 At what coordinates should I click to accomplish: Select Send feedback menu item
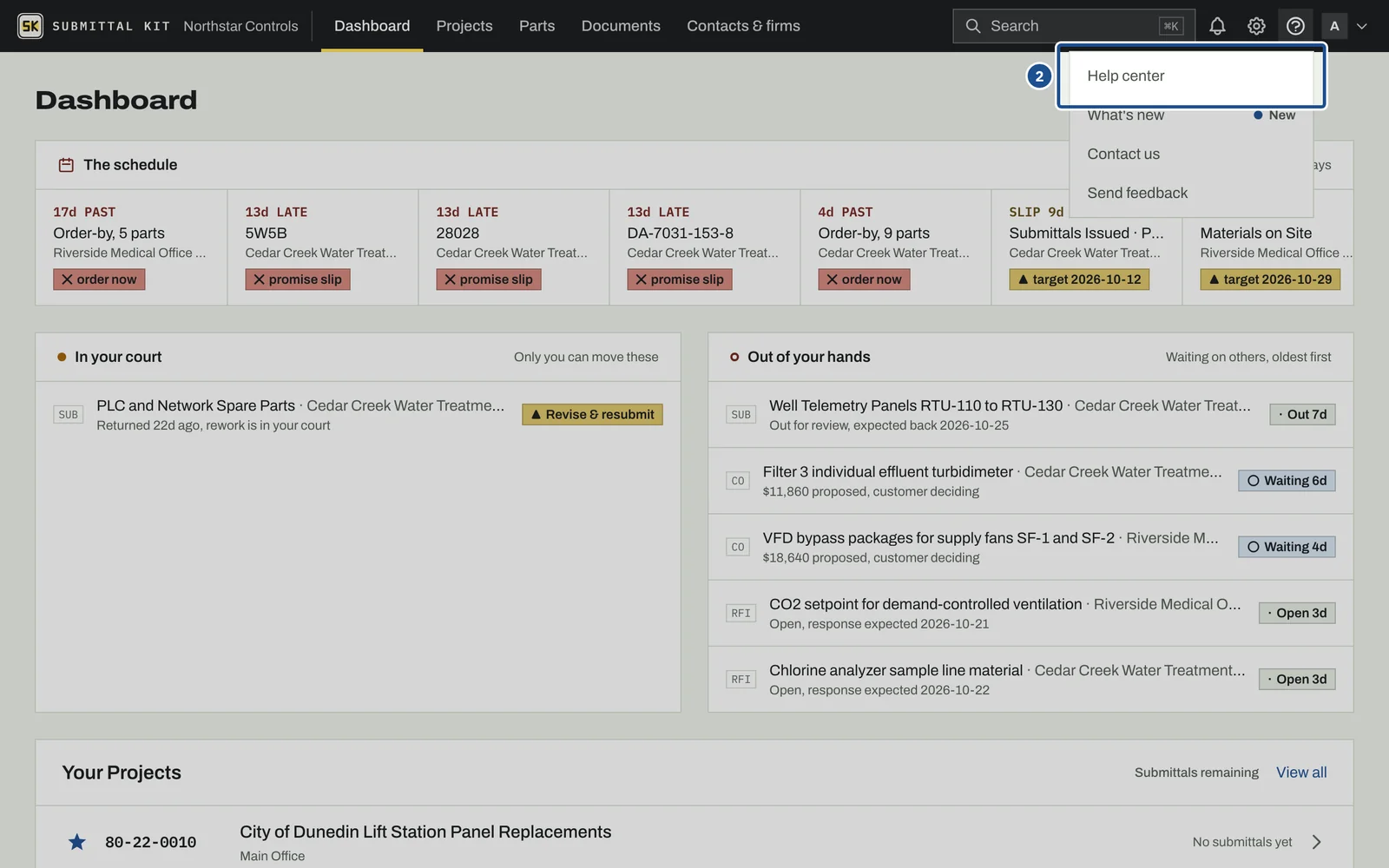click(1191, 193)
